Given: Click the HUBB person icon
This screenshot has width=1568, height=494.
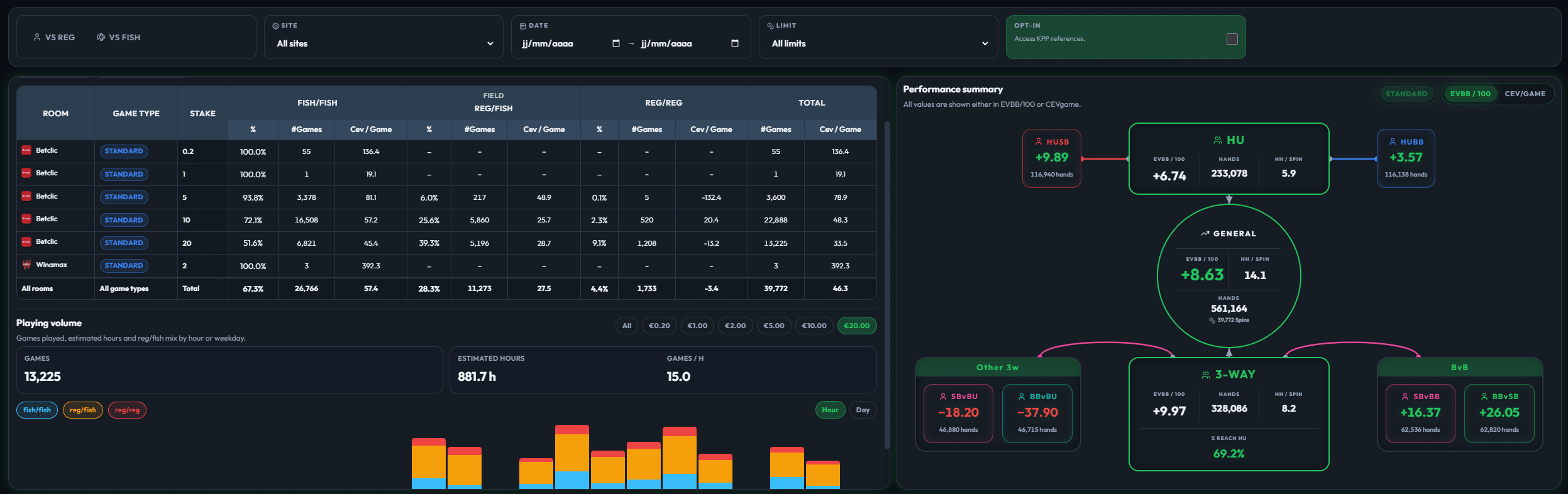Looking at the screenshot, I should click(1393, 141).
